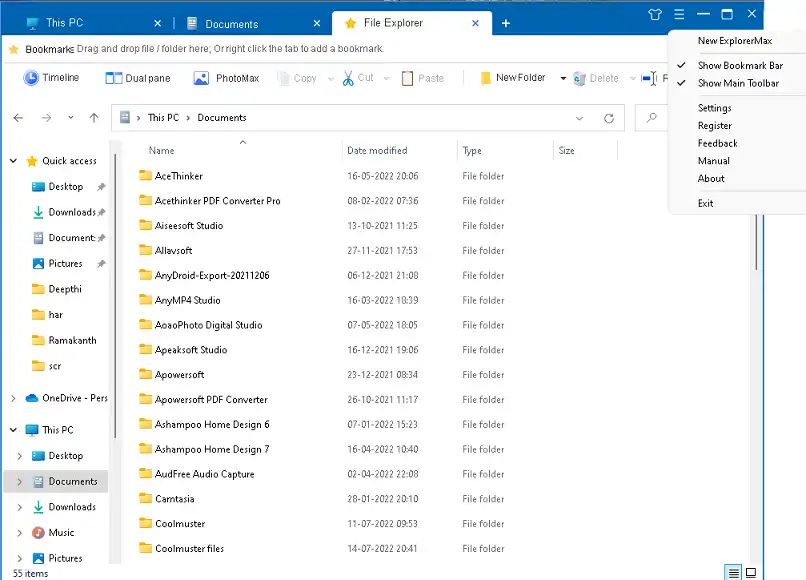This screenshot has width=806, height=580.
Task: Toggle Show Main Toolbar option
Action: pyautogui.click(x=738, y=83)
